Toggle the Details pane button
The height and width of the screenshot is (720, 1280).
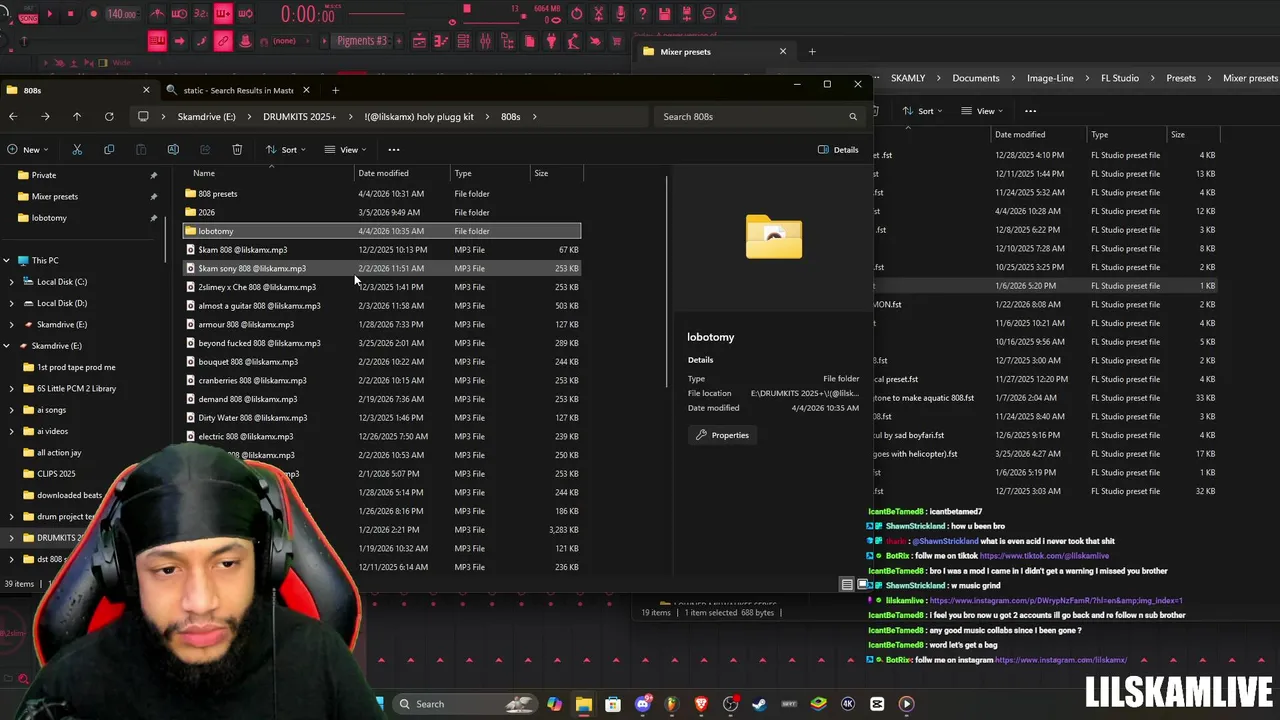tap(838, 150)
